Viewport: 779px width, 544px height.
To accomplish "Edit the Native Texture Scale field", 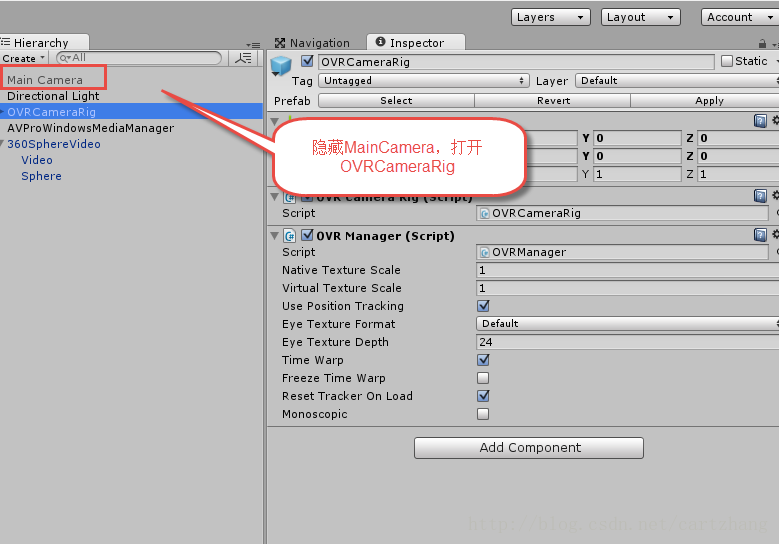I will (x=627, y=270).
